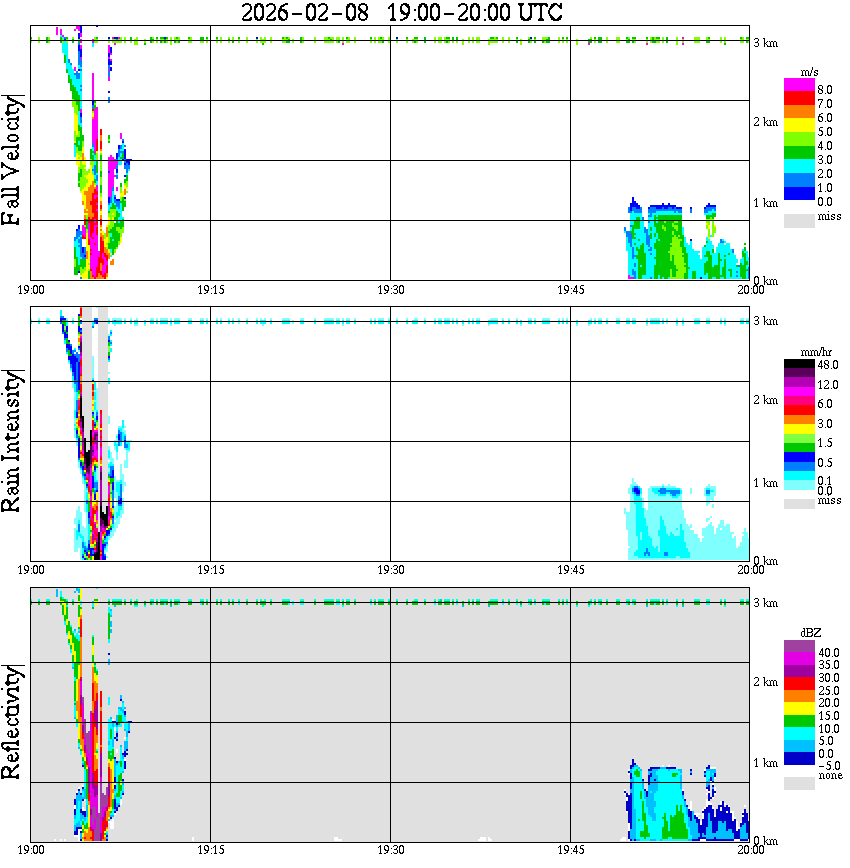Click the 'Rain Intensity' vertical axis label
This screenshot has height=868, width=850.
coord(12,441)
